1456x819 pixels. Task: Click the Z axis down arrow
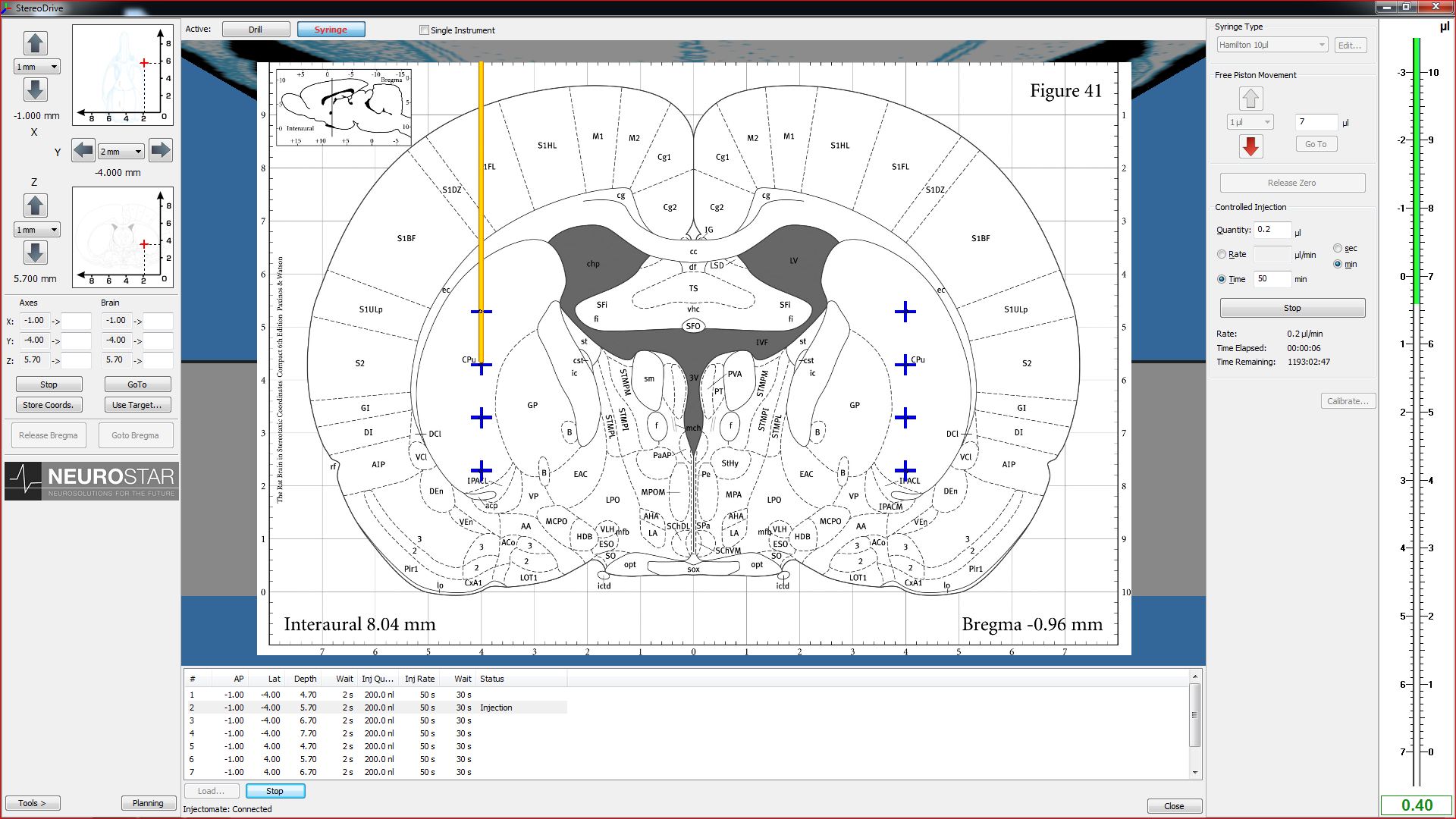tap(35, 253)
